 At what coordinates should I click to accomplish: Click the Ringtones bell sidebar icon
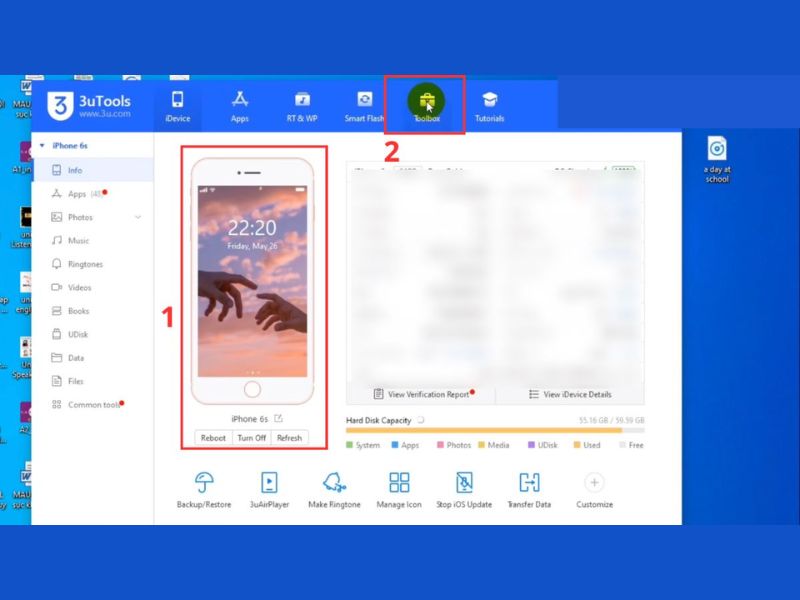click(x=57, y=264)
